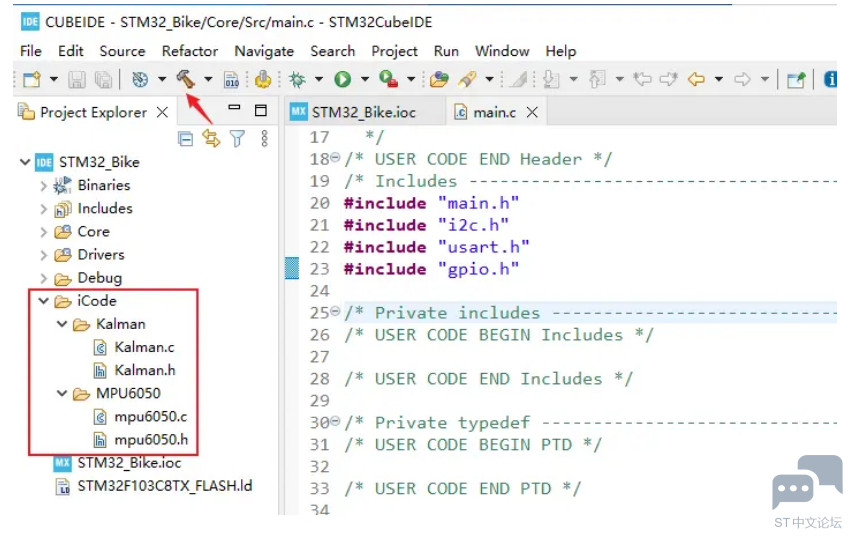
Task: Click the Save All toolbar icon
Action: (x=103, y=79)
